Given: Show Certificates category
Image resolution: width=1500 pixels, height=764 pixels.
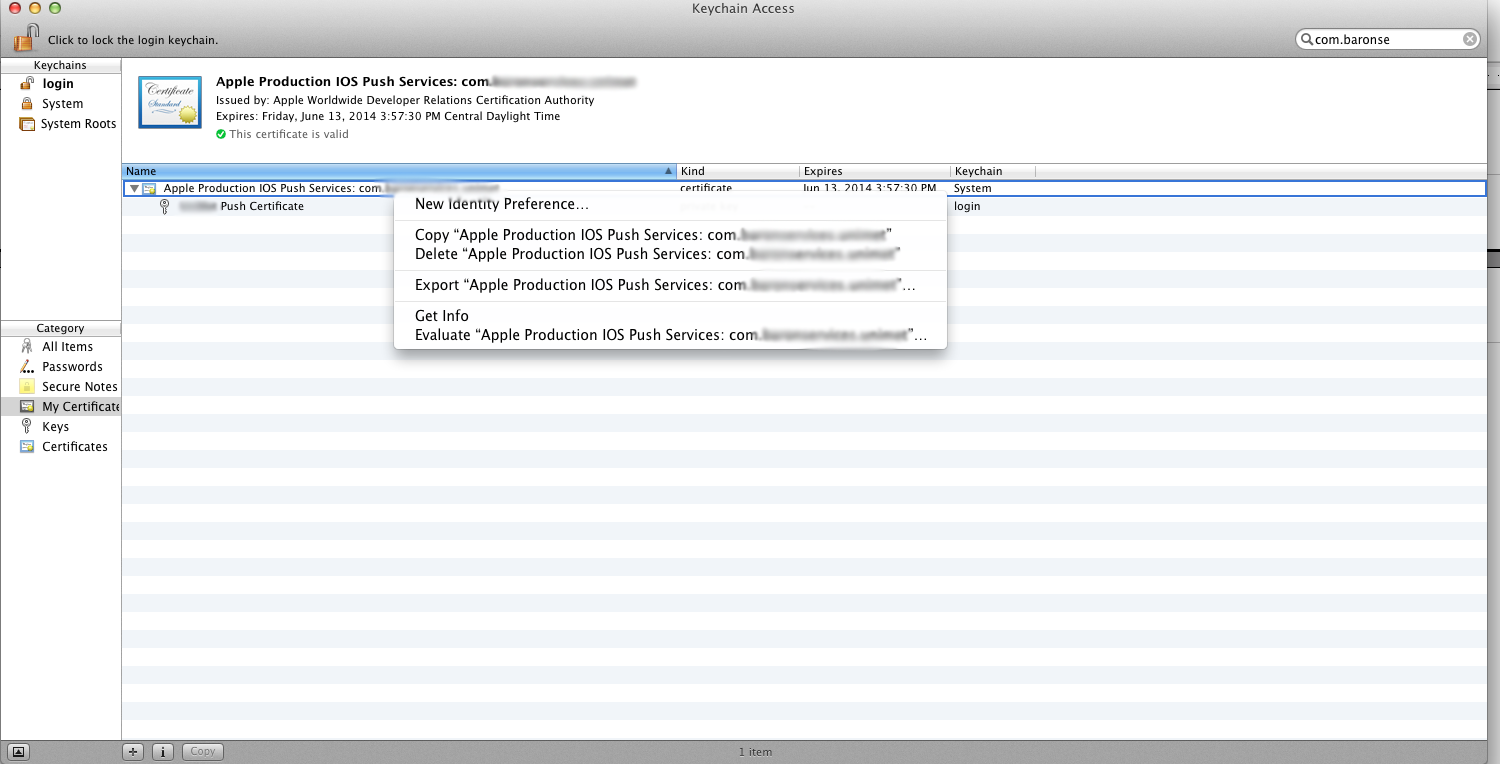Looking at the screenshot, I should [74, 447].
